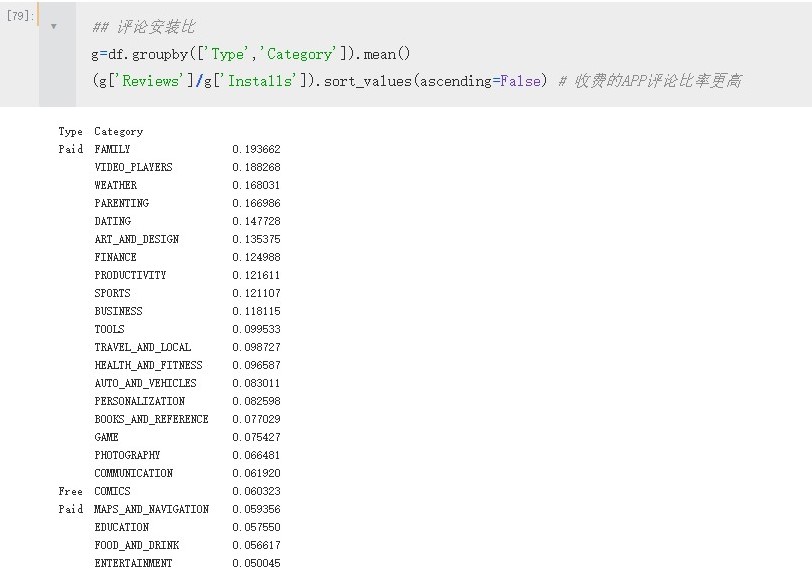Select the value 0.121611
This screenshot has width=812, height=573.
pos(256,275)
